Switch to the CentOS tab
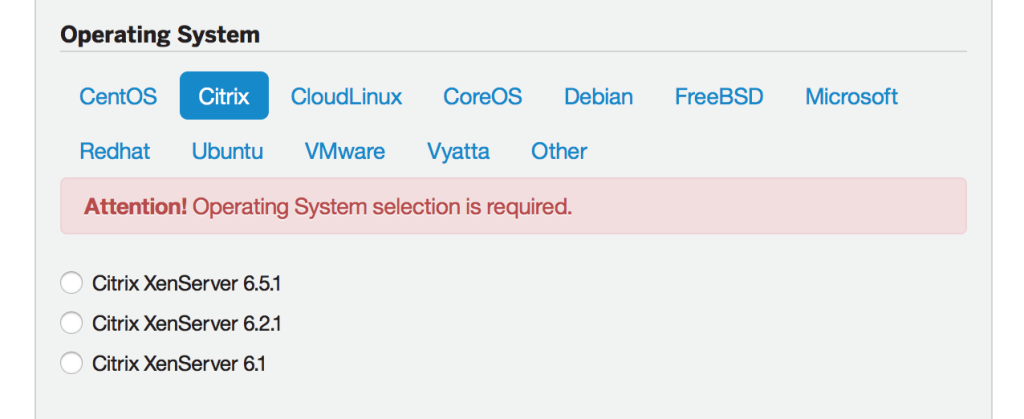Viewport: 1024px width, 419px height. pyautogui.click(x=118, y=97)
